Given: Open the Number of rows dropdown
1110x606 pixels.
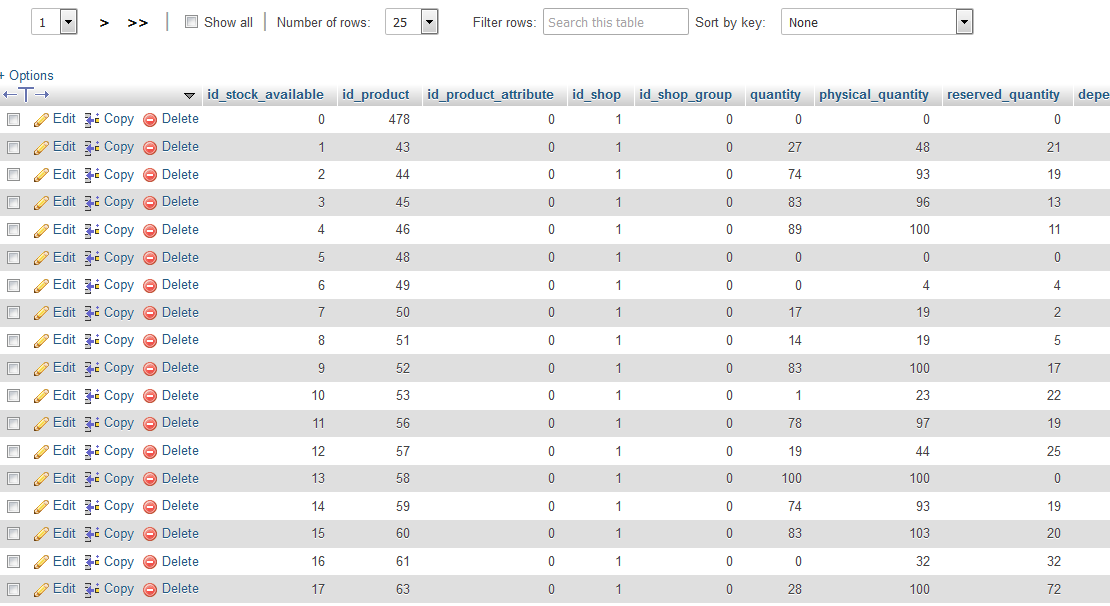Looking at the screenshot, I should tap(412, 22).
